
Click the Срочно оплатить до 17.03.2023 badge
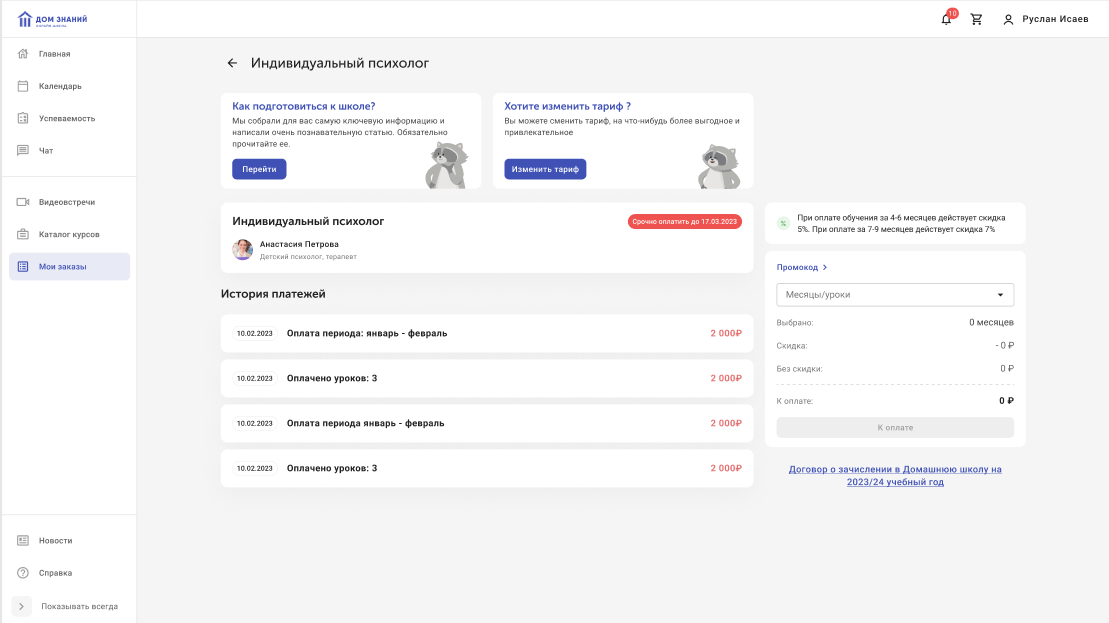tap(685, 221)
